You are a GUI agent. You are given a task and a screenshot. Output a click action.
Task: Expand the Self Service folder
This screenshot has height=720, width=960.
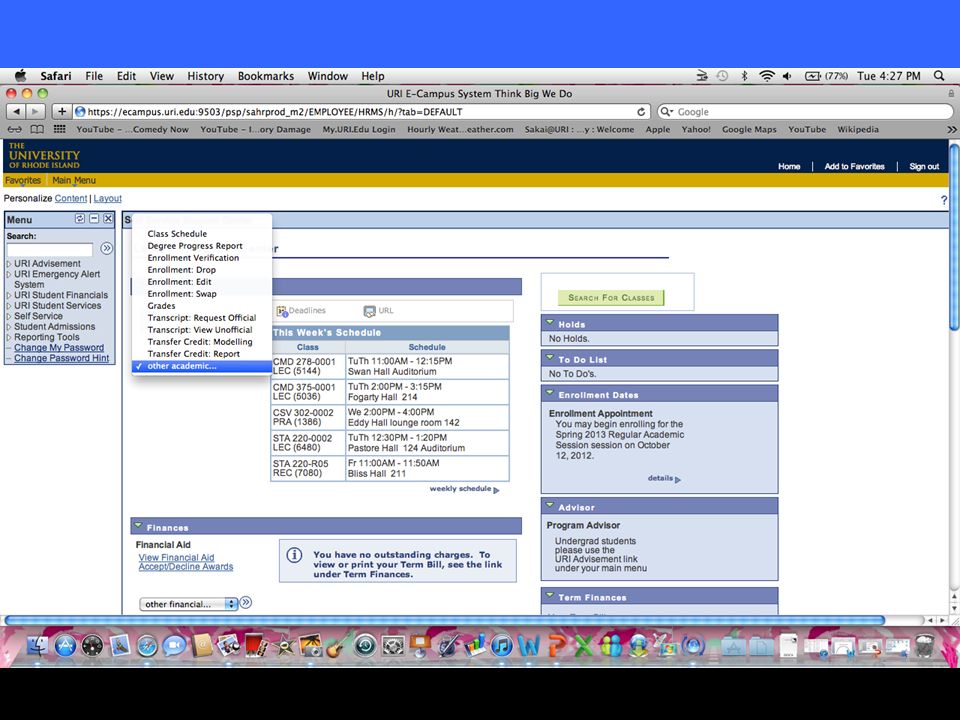click(x=9, y=316)
